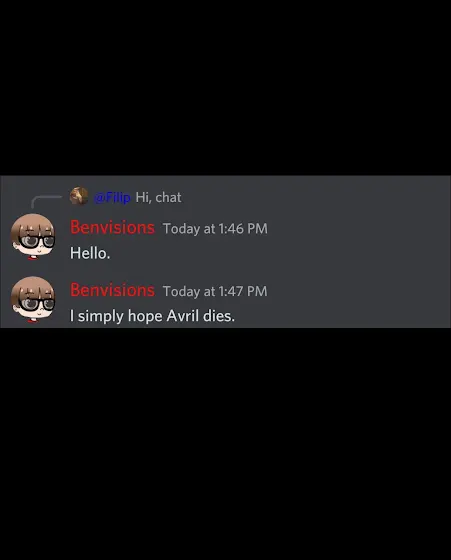
Task: Click the word "chat" in the reply preview
Action: (168, 197)
